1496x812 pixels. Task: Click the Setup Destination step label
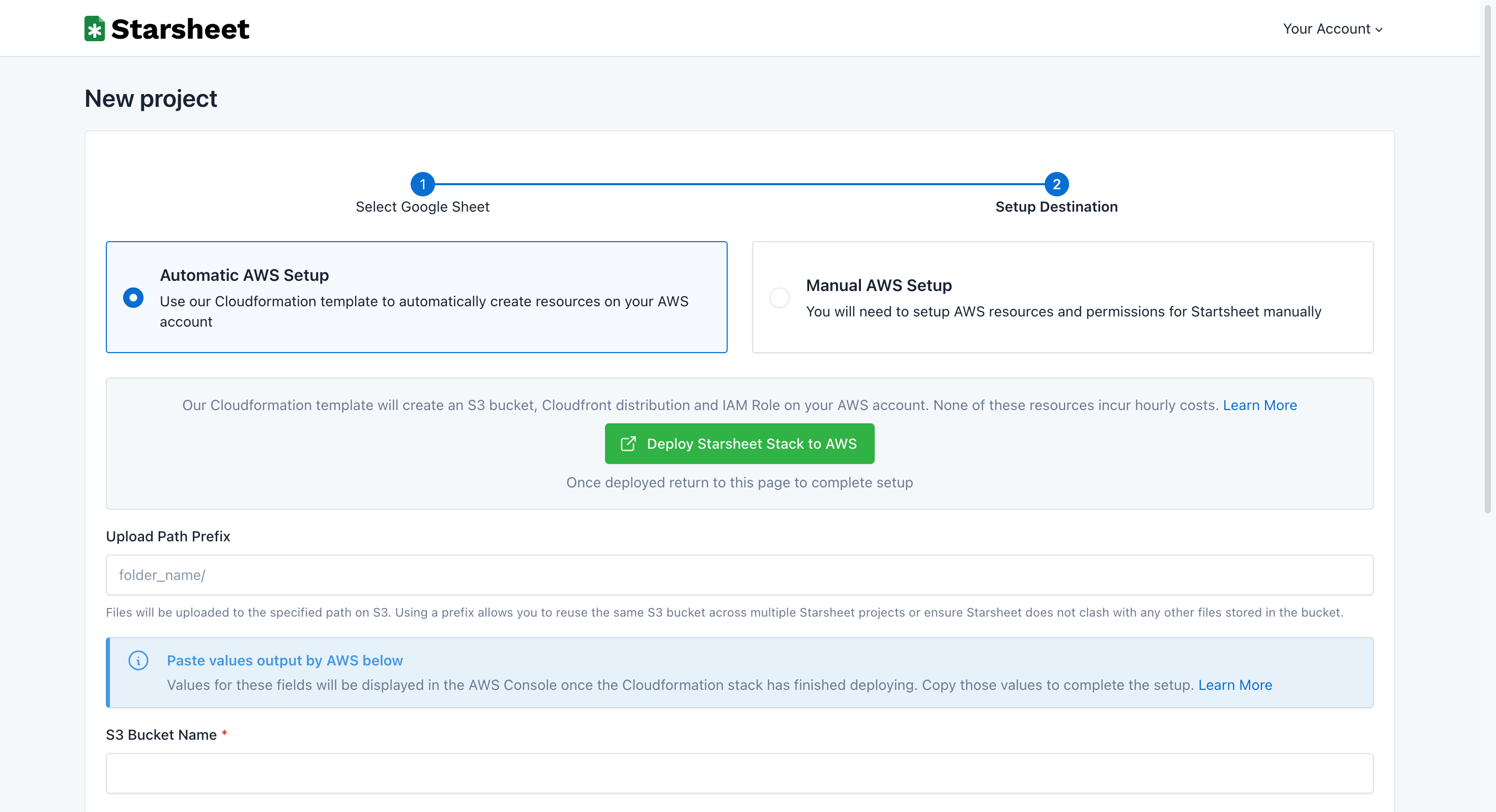pos(1056,207)
